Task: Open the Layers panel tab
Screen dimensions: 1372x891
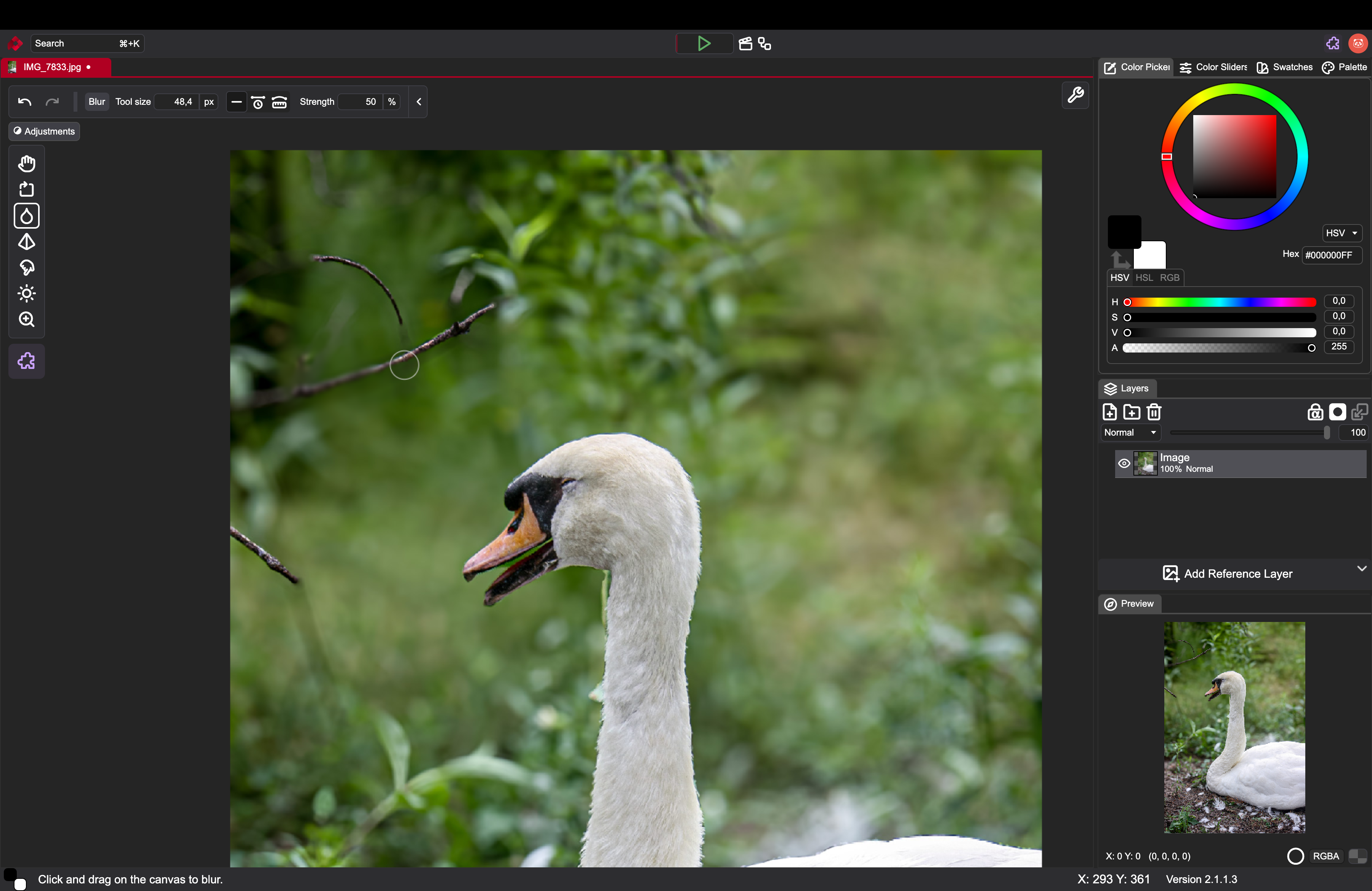Action: (1127, 388)
